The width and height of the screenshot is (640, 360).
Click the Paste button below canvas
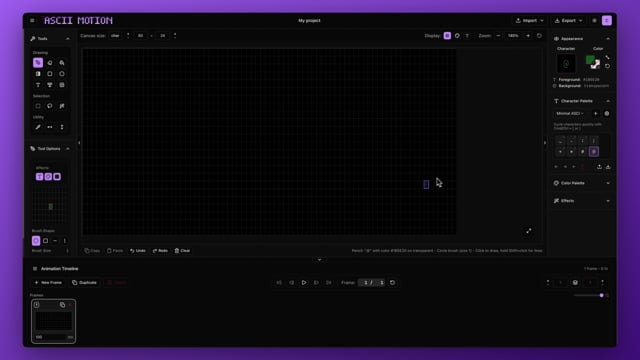(115, 251)
